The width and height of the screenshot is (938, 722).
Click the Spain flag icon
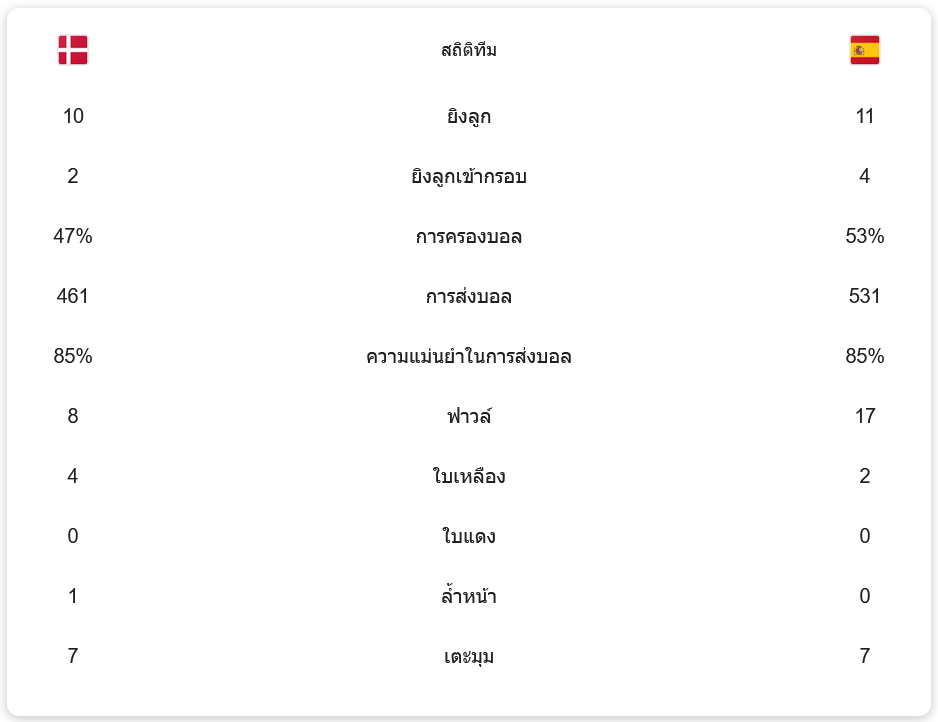pos(864,50)
